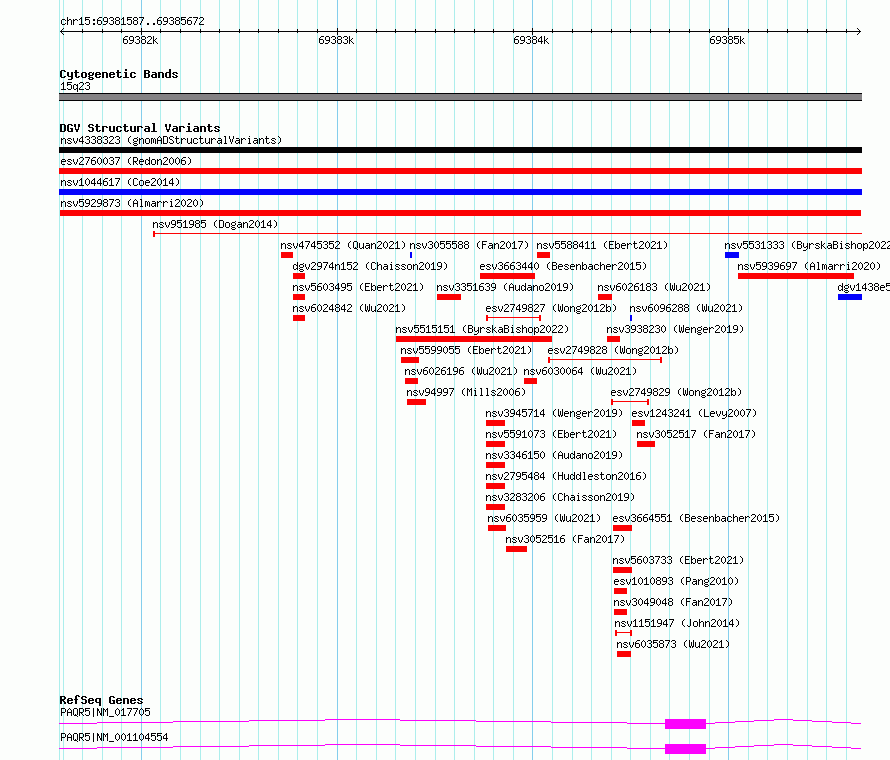Click the 15q23 band label
This screenshot has height=760, width=890.
click(75, 86)
